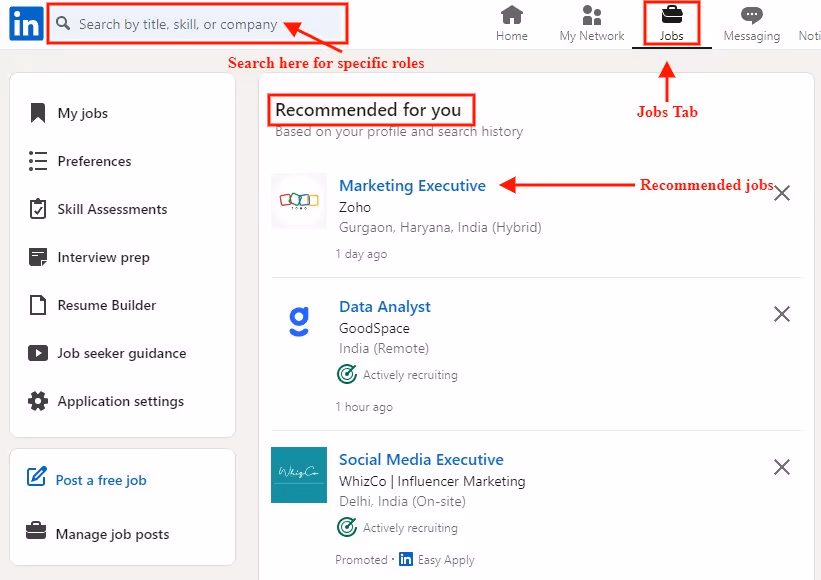Screen dimensions: 821x580
Task: Select the Jobs briefcase icon
Action: (670, 15)
